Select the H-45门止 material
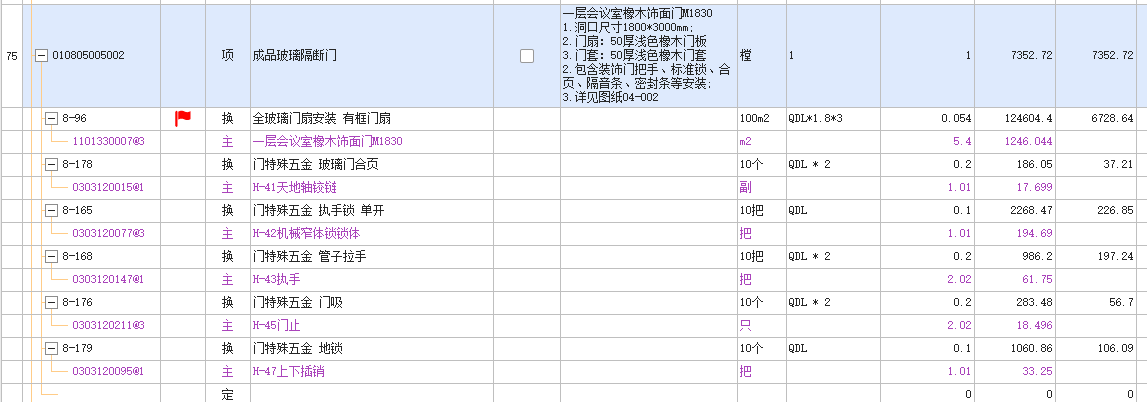This screenshot has width=1147, height=402. tap(277, 326)
